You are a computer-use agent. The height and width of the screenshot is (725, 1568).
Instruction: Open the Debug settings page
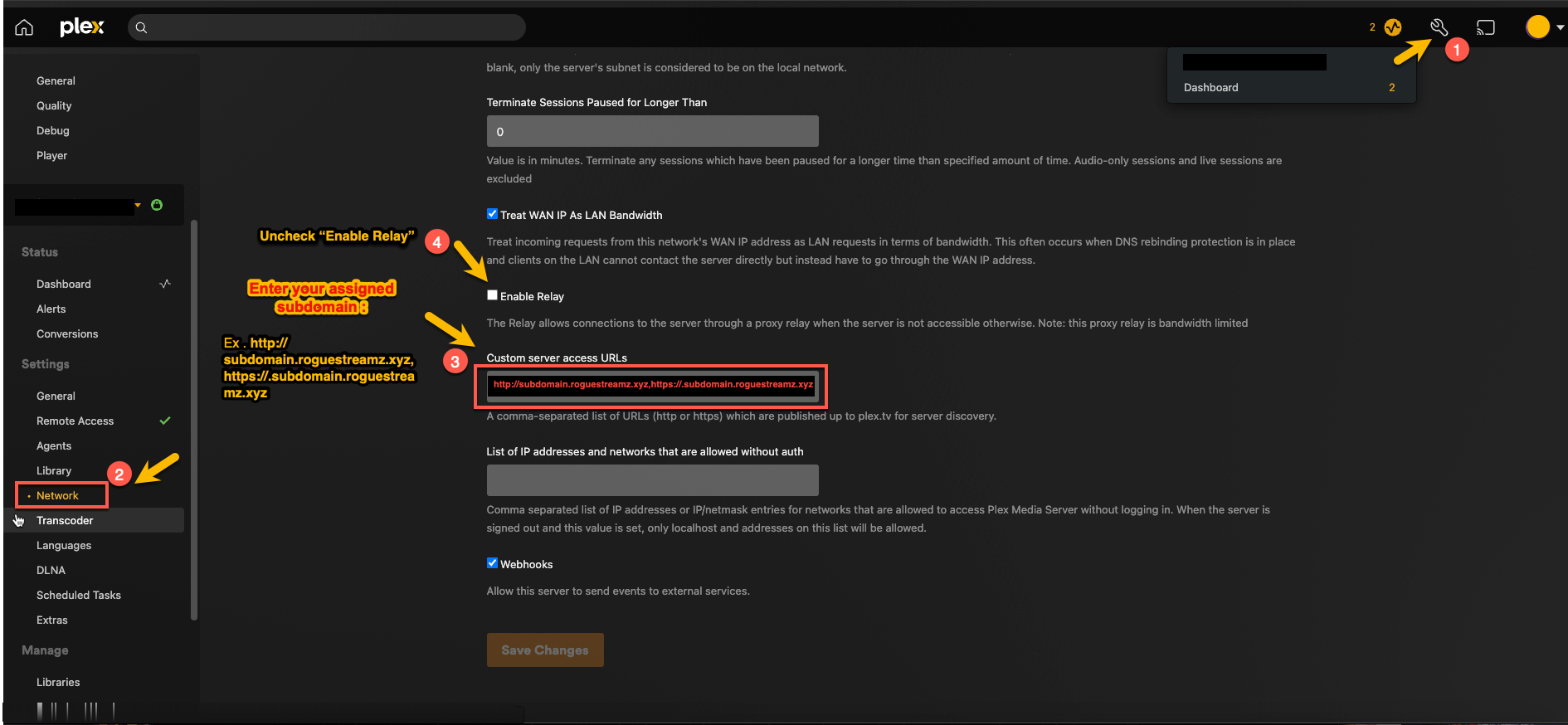pyautogui.click(x=53, y=130)
